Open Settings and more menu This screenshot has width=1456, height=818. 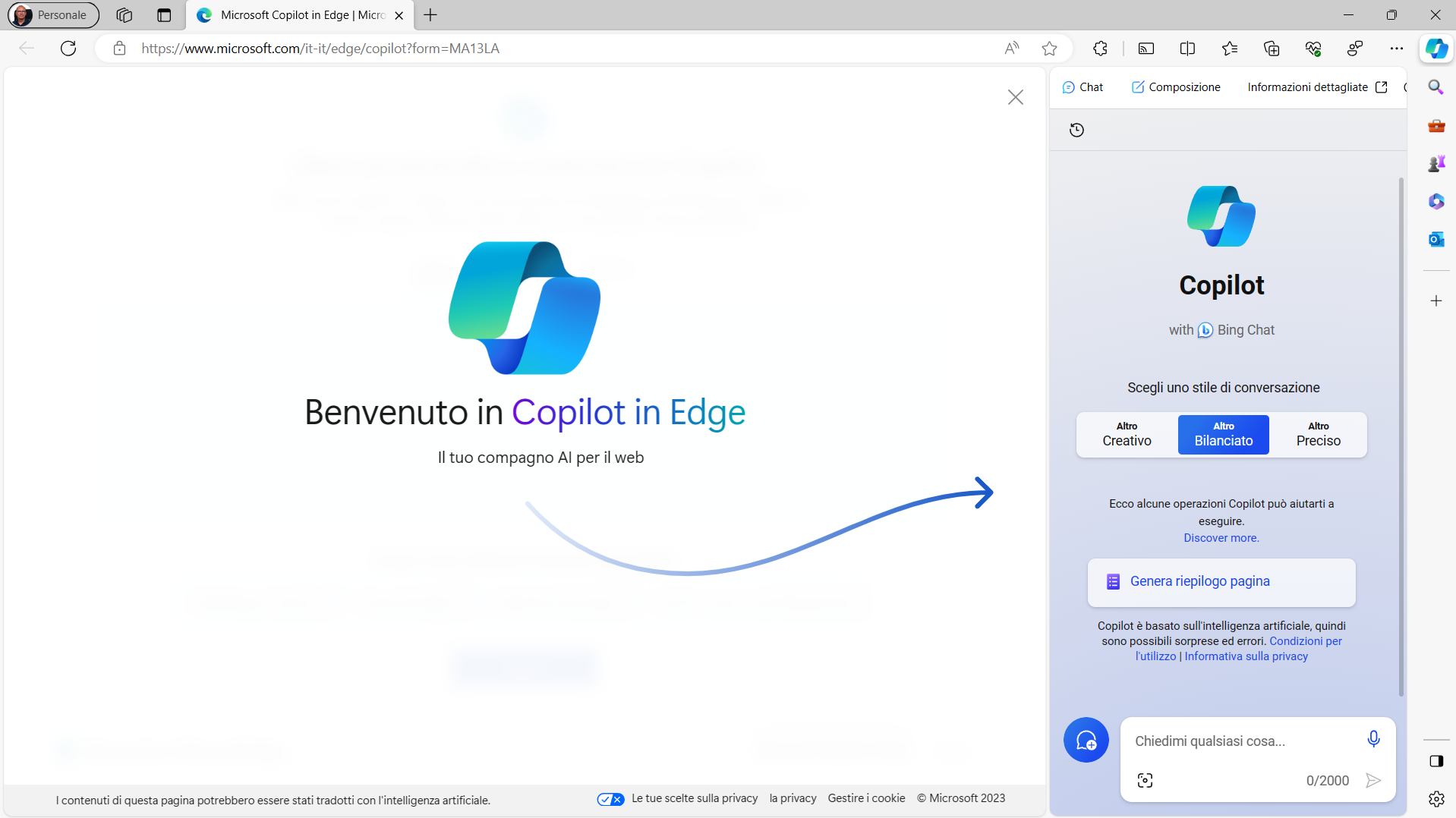tap(1397, 49)
